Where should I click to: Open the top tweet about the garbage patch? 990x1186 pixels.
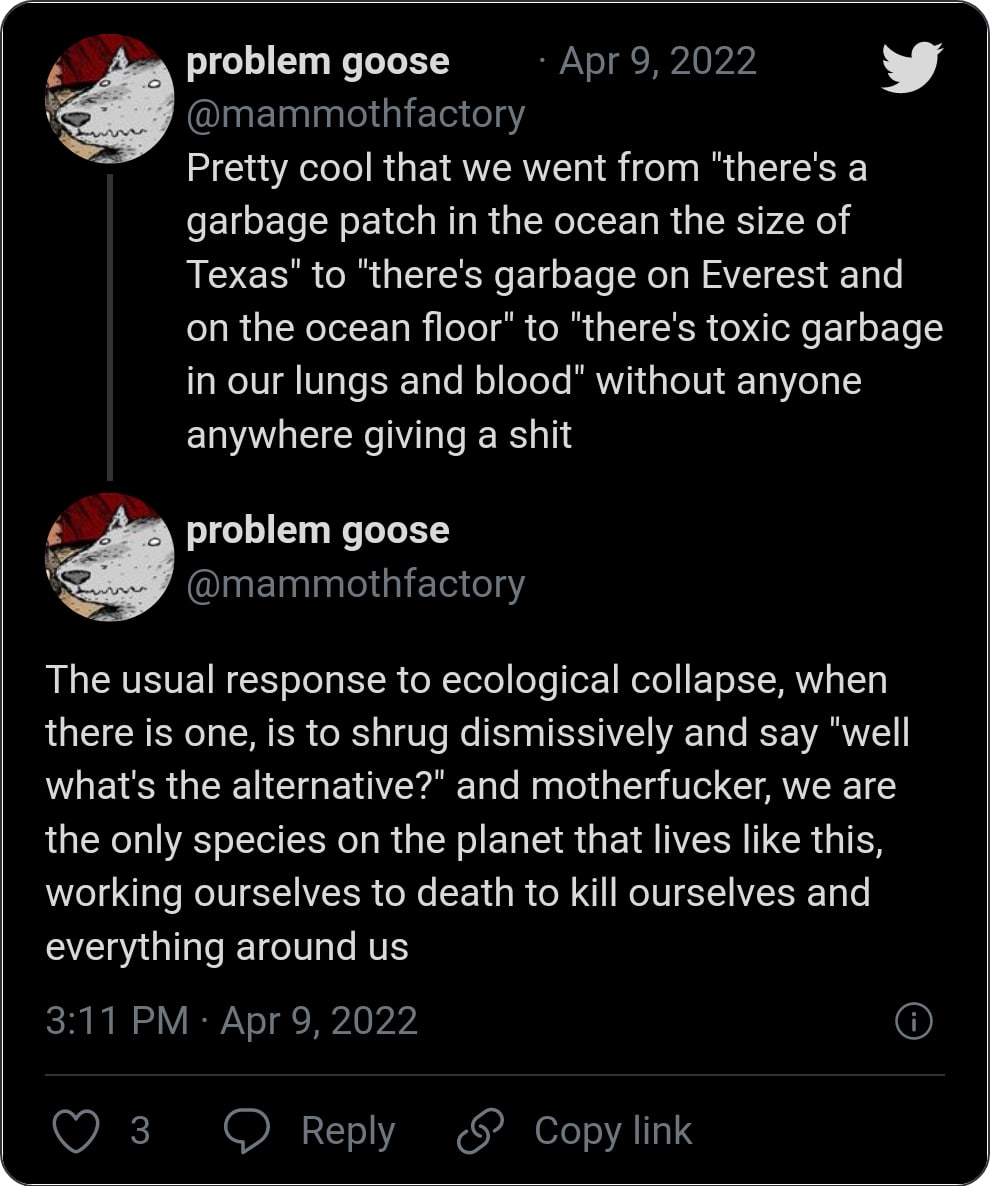(x=563, y=301)
